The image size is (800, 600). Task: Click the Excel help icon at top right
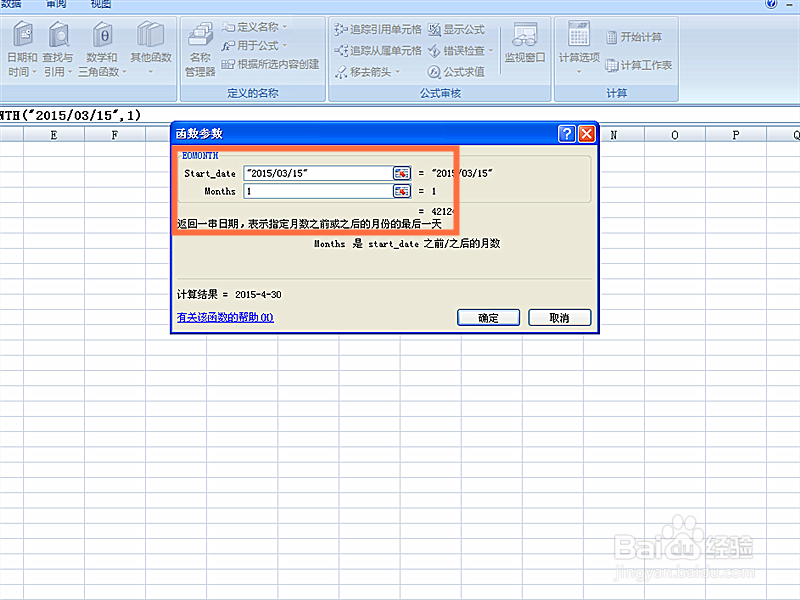(771, 4)
